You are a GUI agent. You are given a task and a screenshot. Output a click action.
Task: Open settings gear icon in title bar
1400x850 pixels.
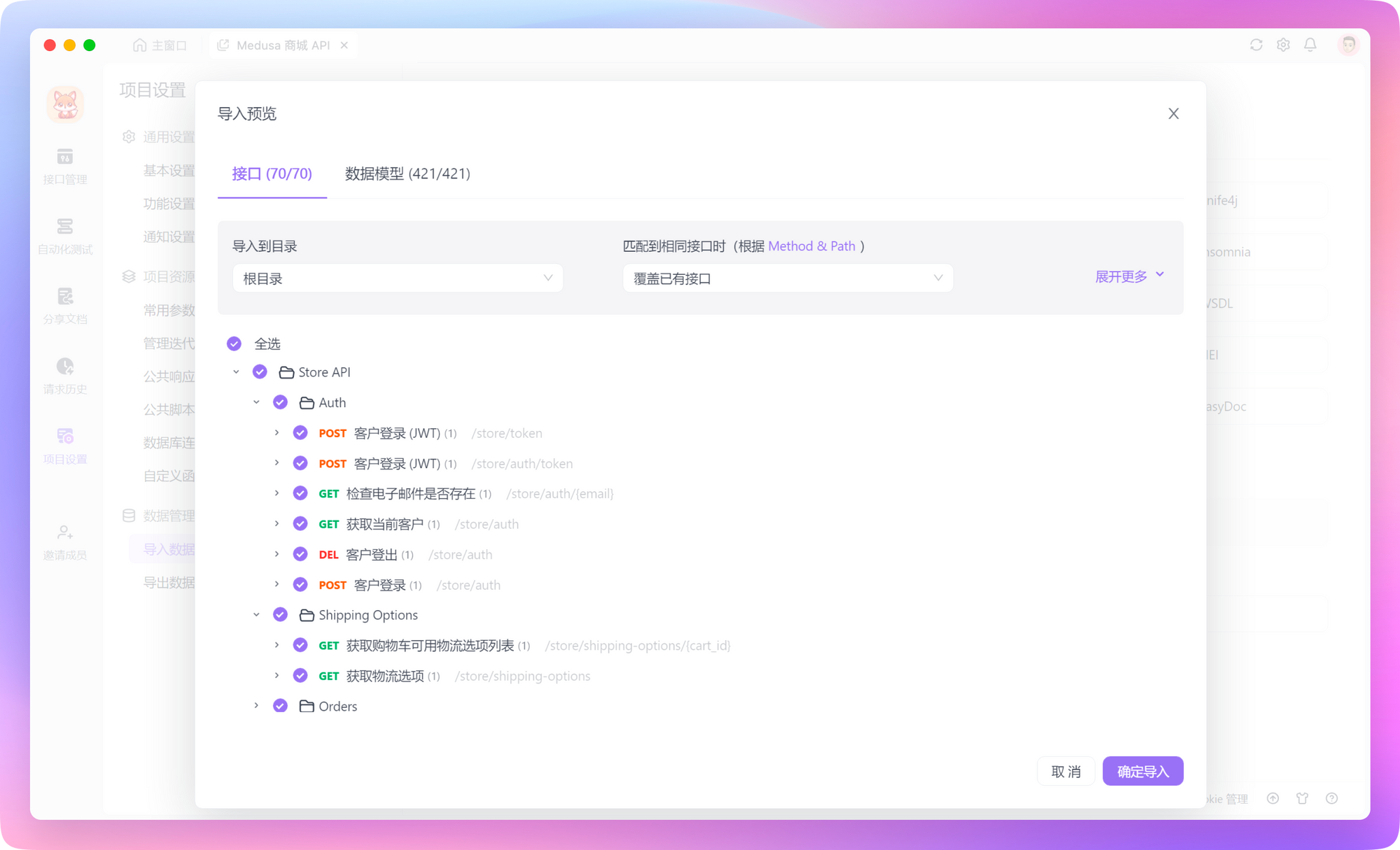1283,45
